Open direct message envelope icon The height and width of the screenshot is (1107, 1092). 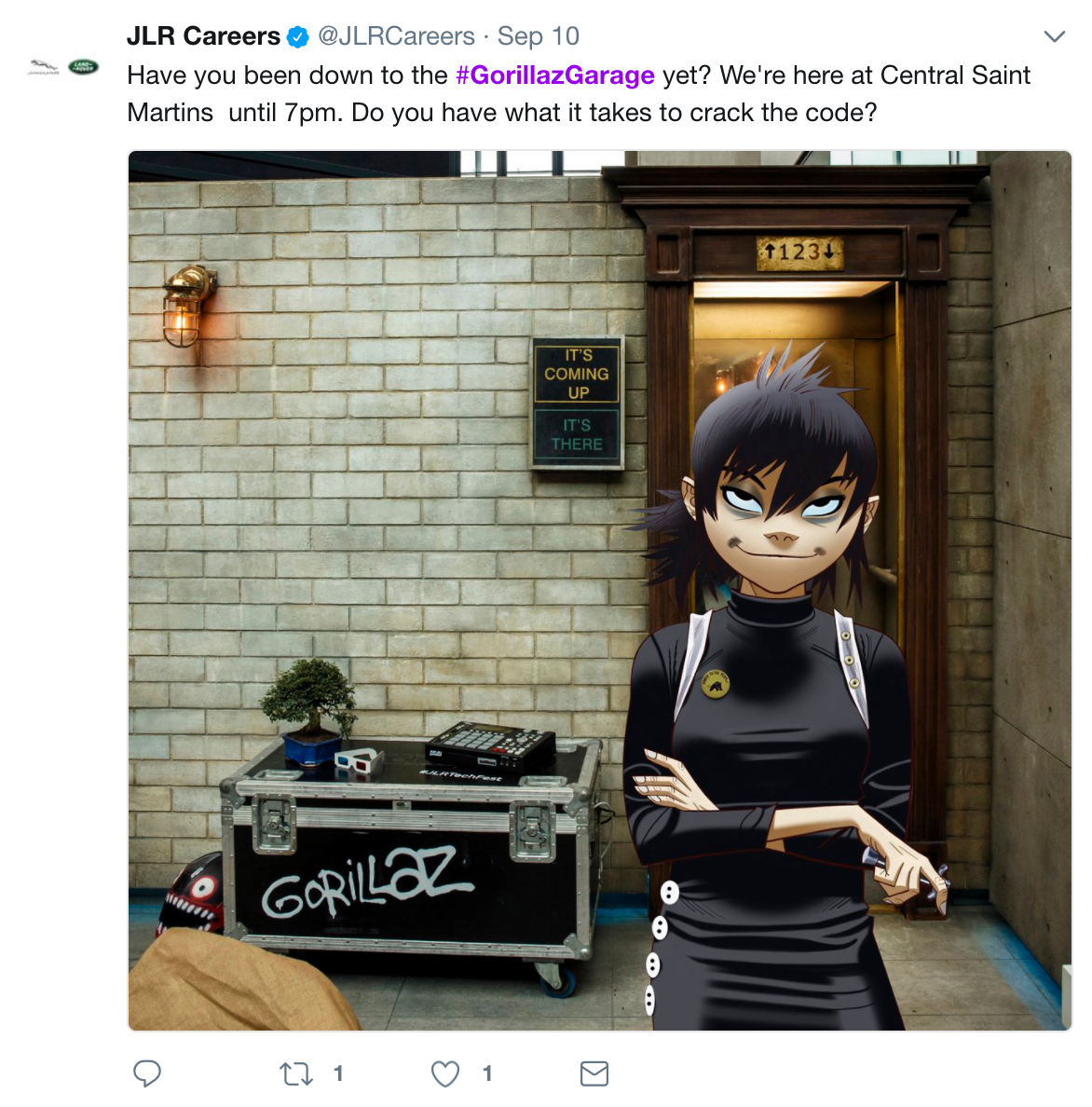[x=594, y=1073]
